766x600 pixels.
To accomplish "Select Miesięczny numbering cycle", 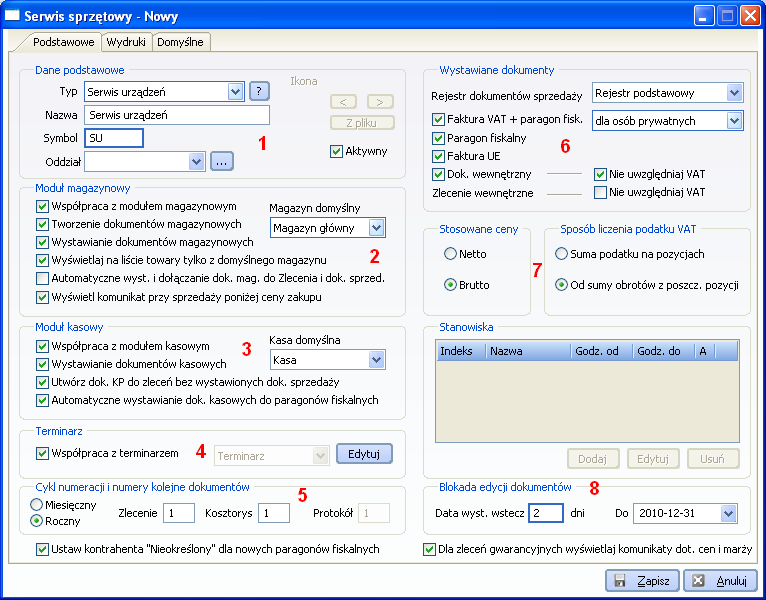I will click(36, 504).
